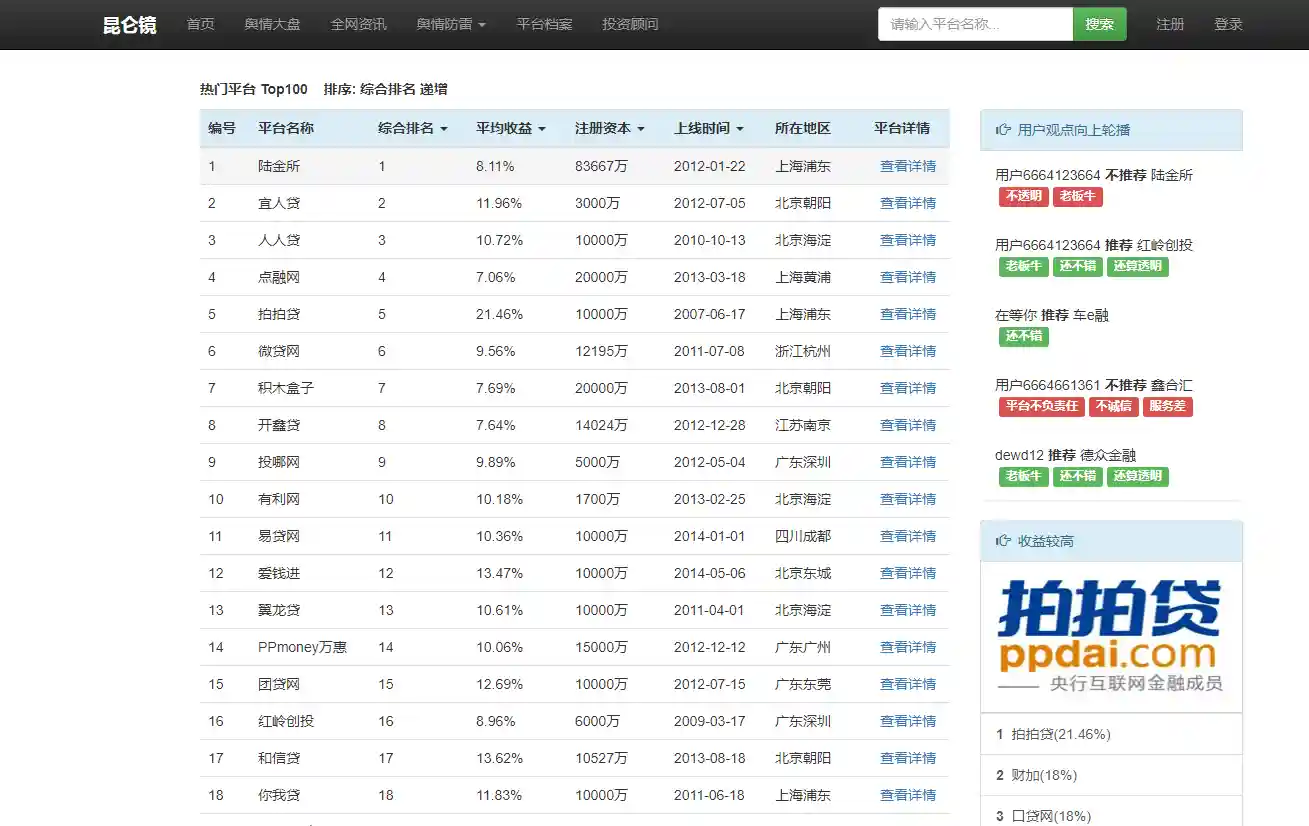Click the 昆仑镜 site logo
The width and height of the screenshot is (1309, 826).
129,25
